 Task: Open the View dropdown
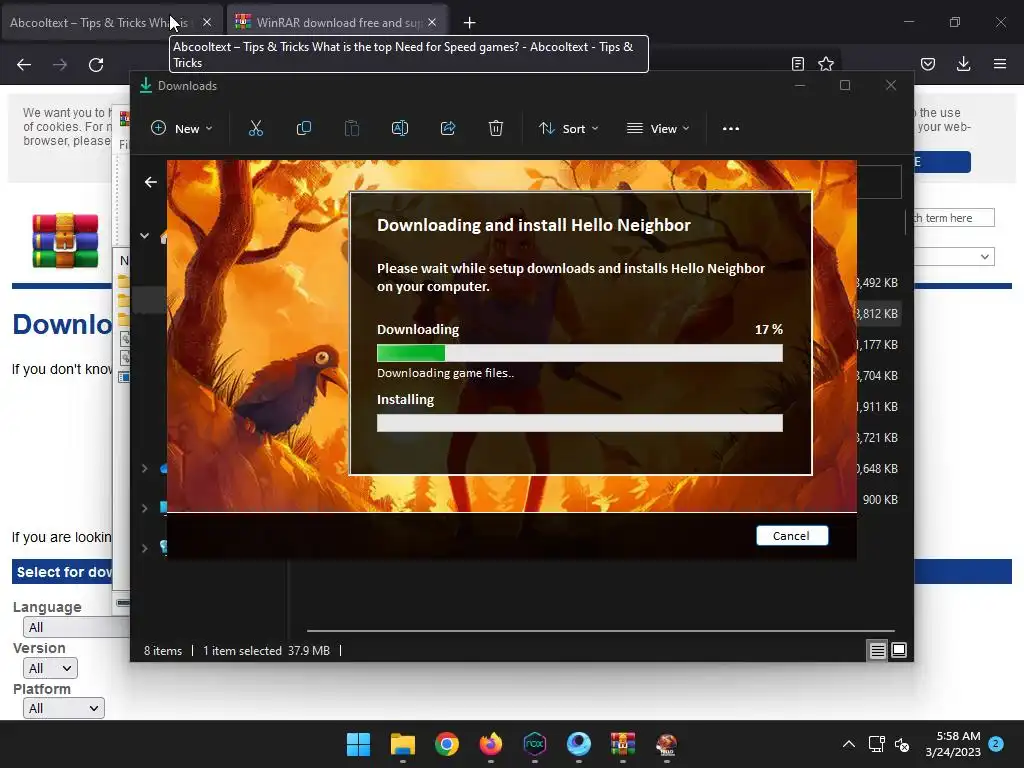658,129
